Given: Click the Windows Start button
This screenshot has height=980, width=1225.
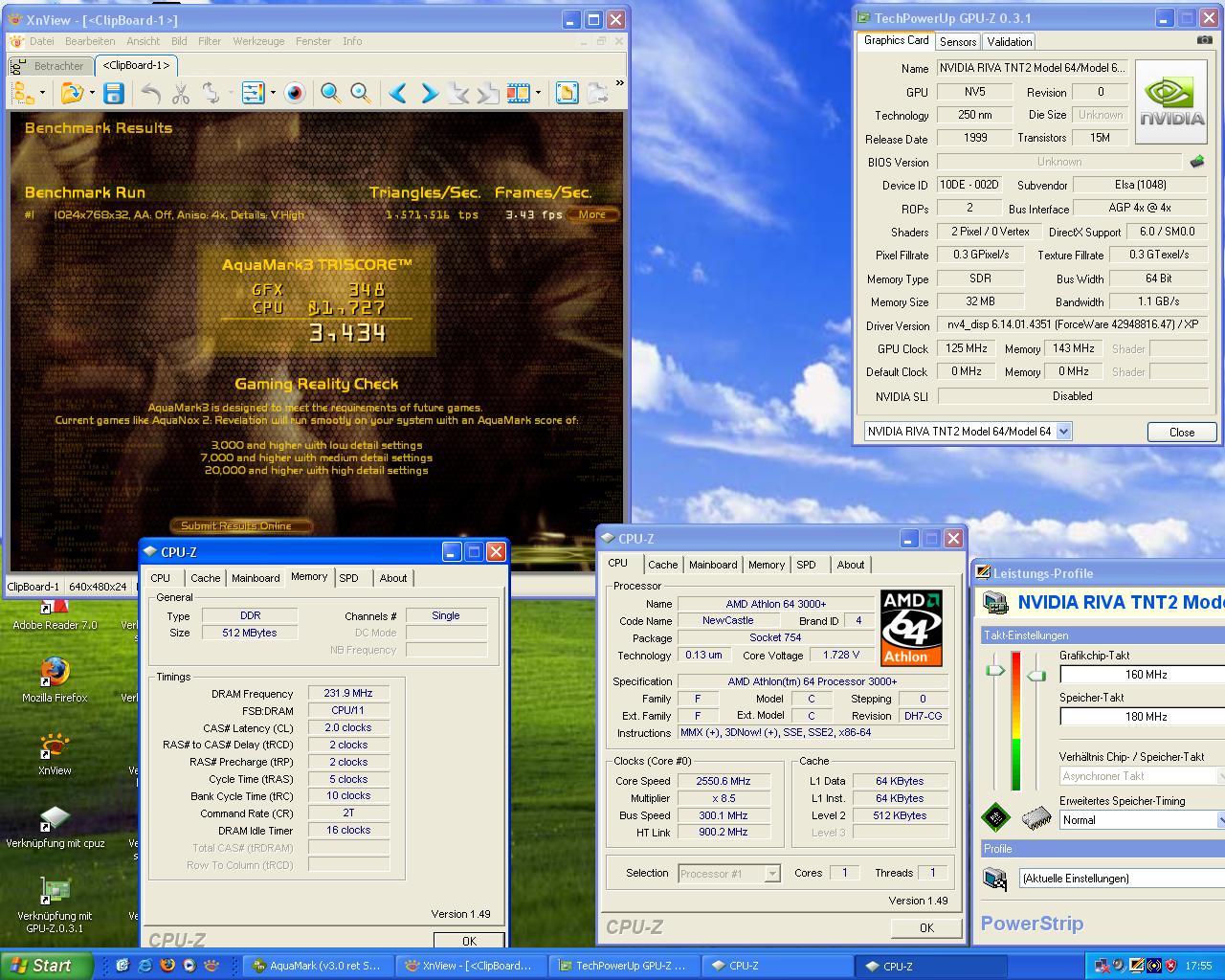Looking at the screenshot, I should [x=47, y=966].
